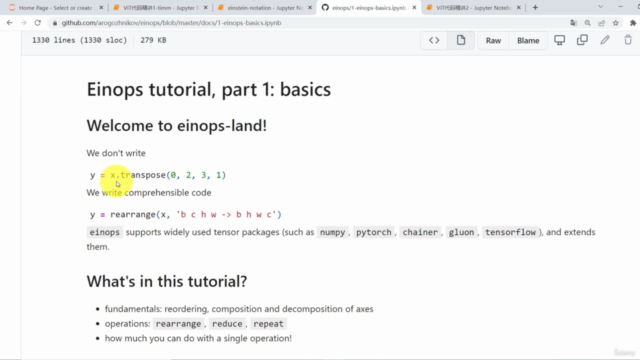Image resolution: width=640 pixels, height=360 pixels.
Task: Open the tab search dropdown chevron
Action: click(x=600, y=7)
